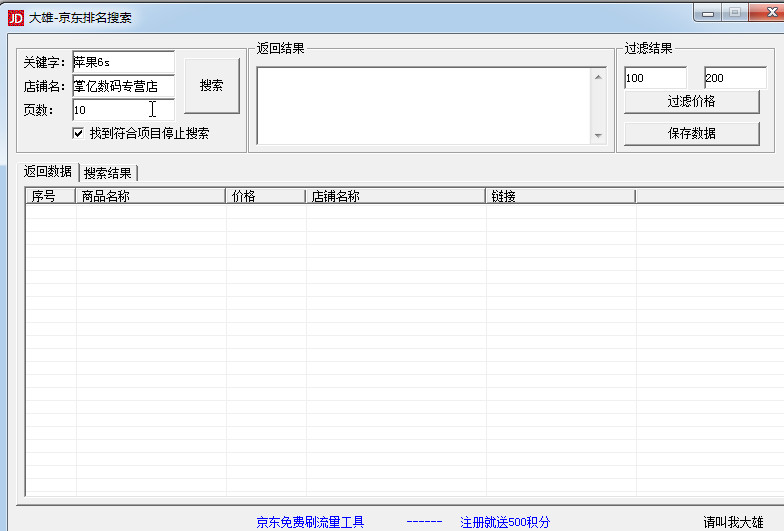
Task: Click the up arrow of 返回结果 scrollbar
Action: coord(598,76)
